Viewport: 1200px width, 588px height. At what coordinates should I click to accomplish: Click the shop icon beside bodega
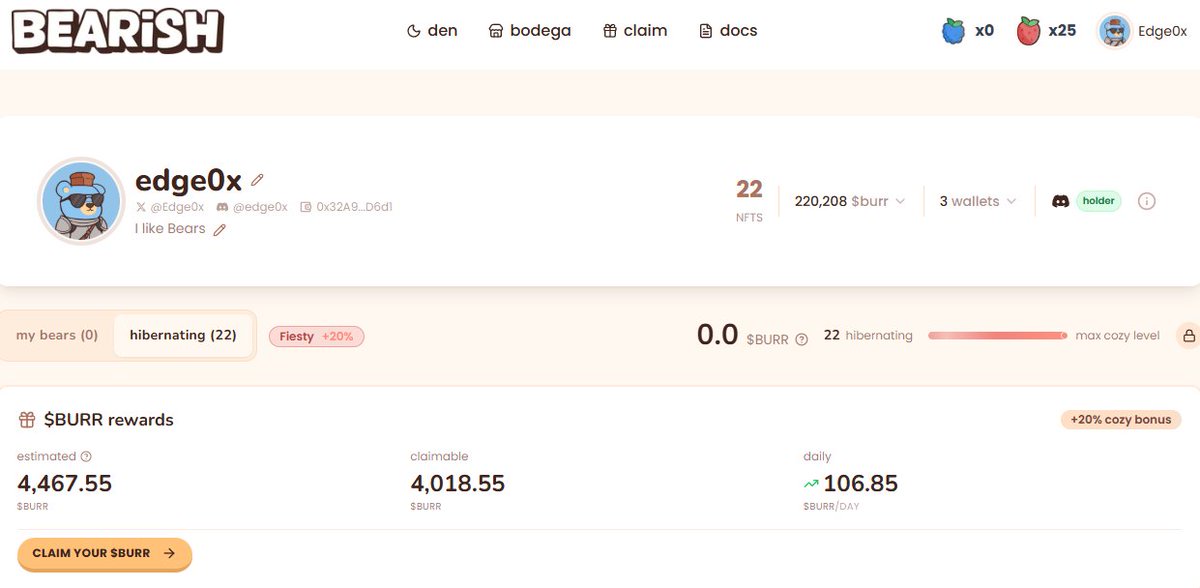tap(496, 31)
